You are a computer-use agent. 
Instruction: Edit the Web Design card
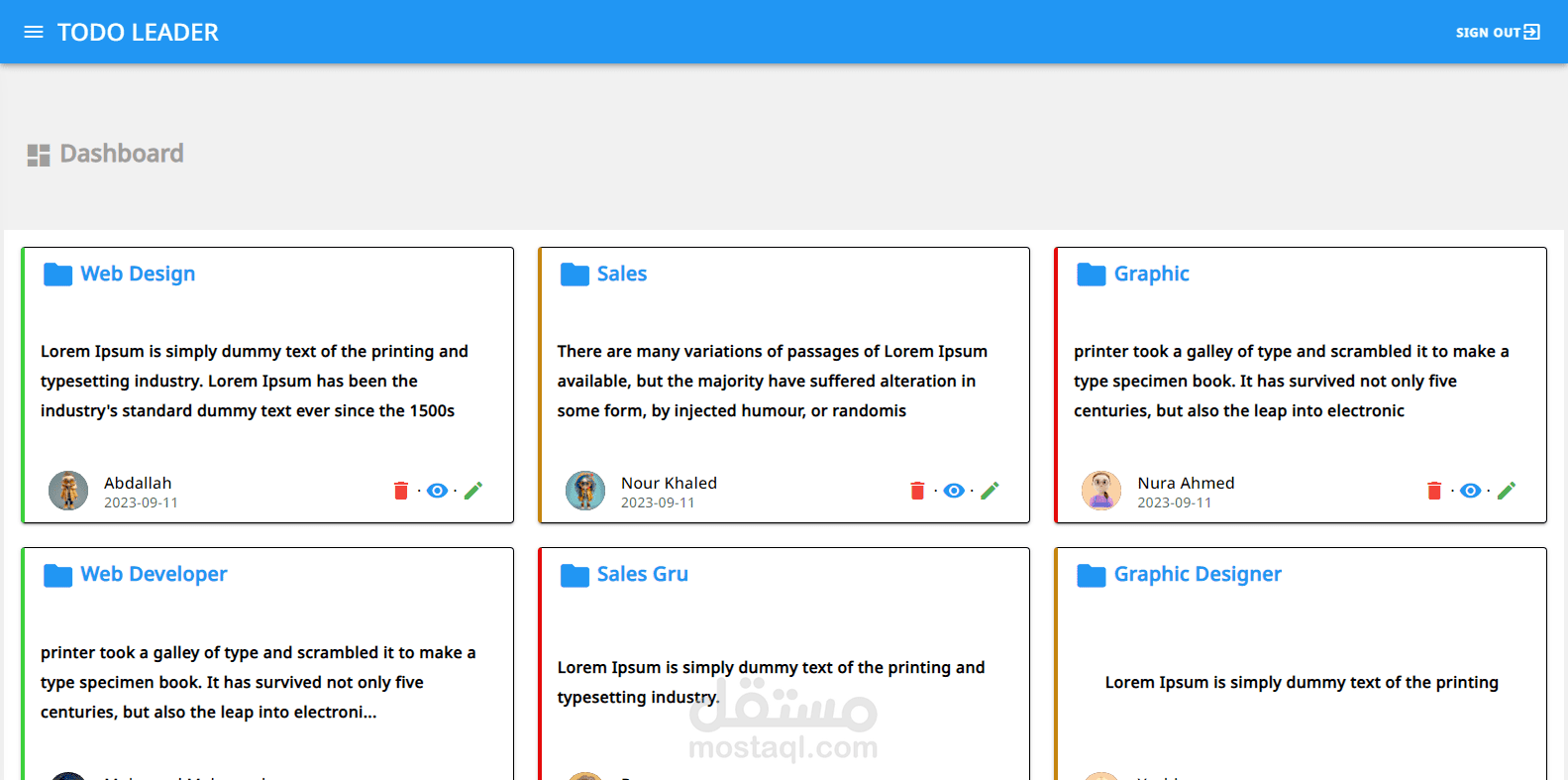click(473, 491)
